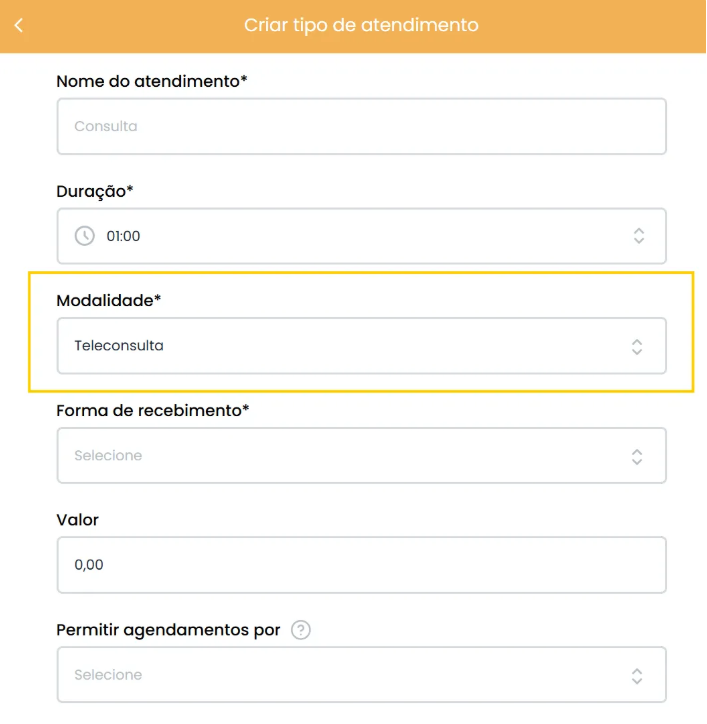Screen dimensions: 707x724
Task: Focus the Nome do atendimento Consulta field
Action: point(362,126)
